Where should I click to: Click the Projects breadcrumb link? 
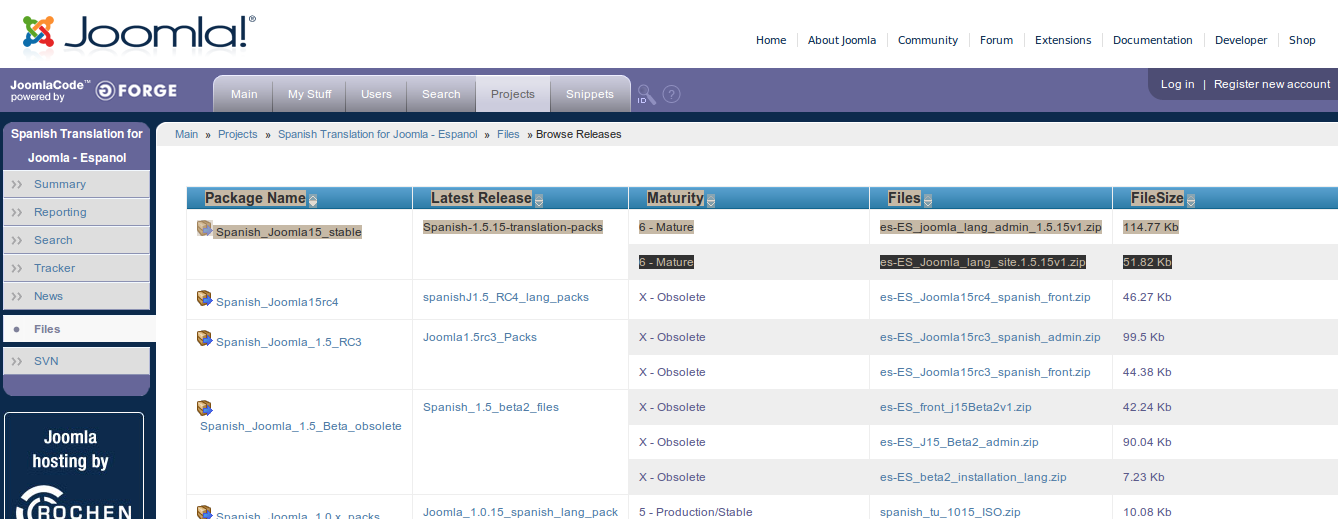tap(238, 134)
